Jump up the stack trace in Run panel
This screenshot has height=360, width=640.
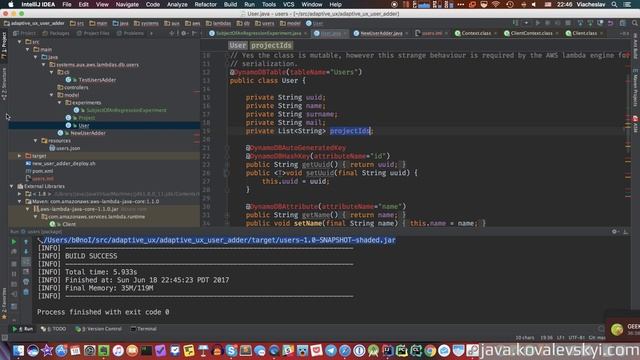click(x=26, y=242)
